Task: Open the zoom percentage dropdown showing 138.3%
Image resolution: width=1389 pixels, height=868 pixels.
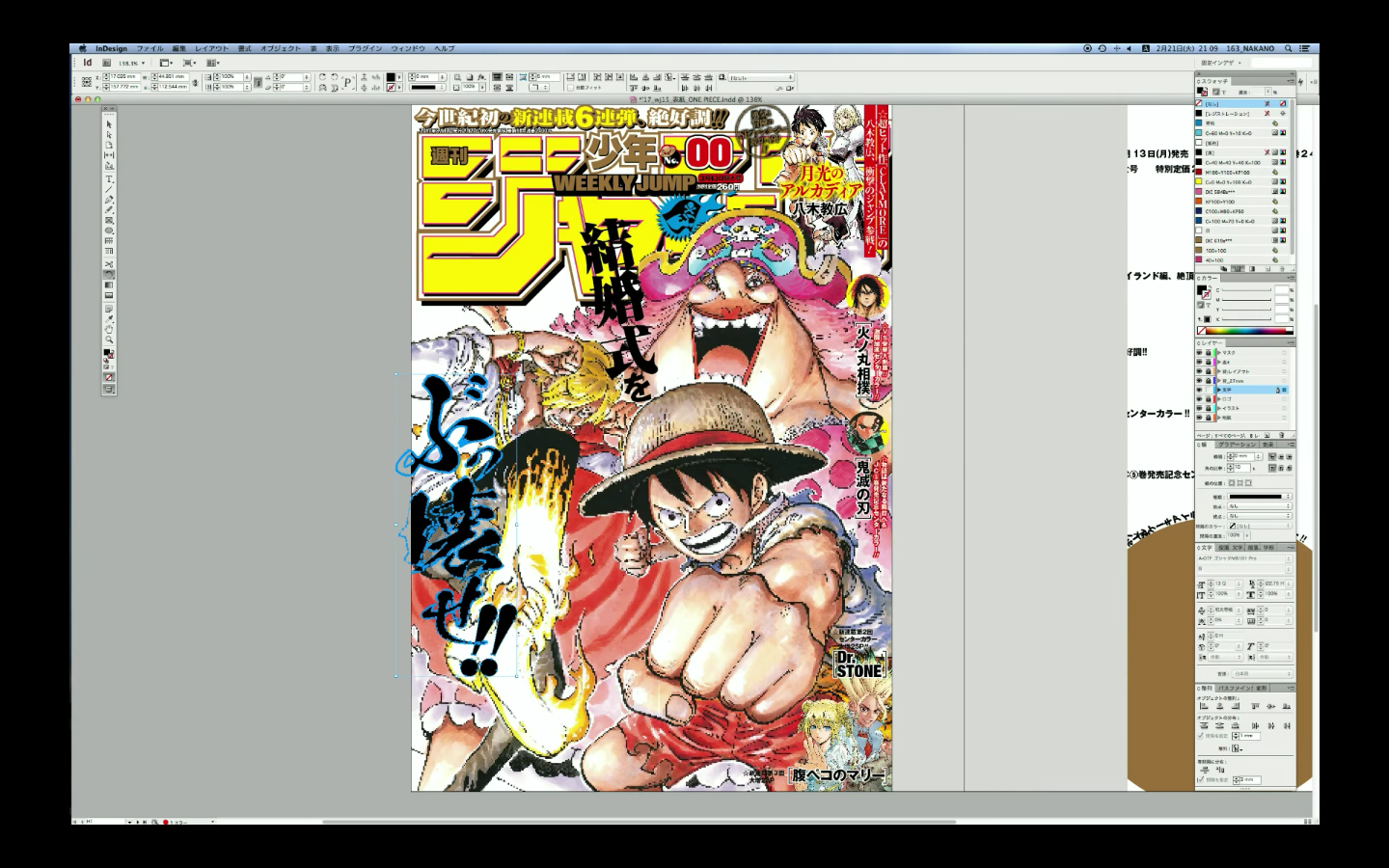Action: [144, 61]
